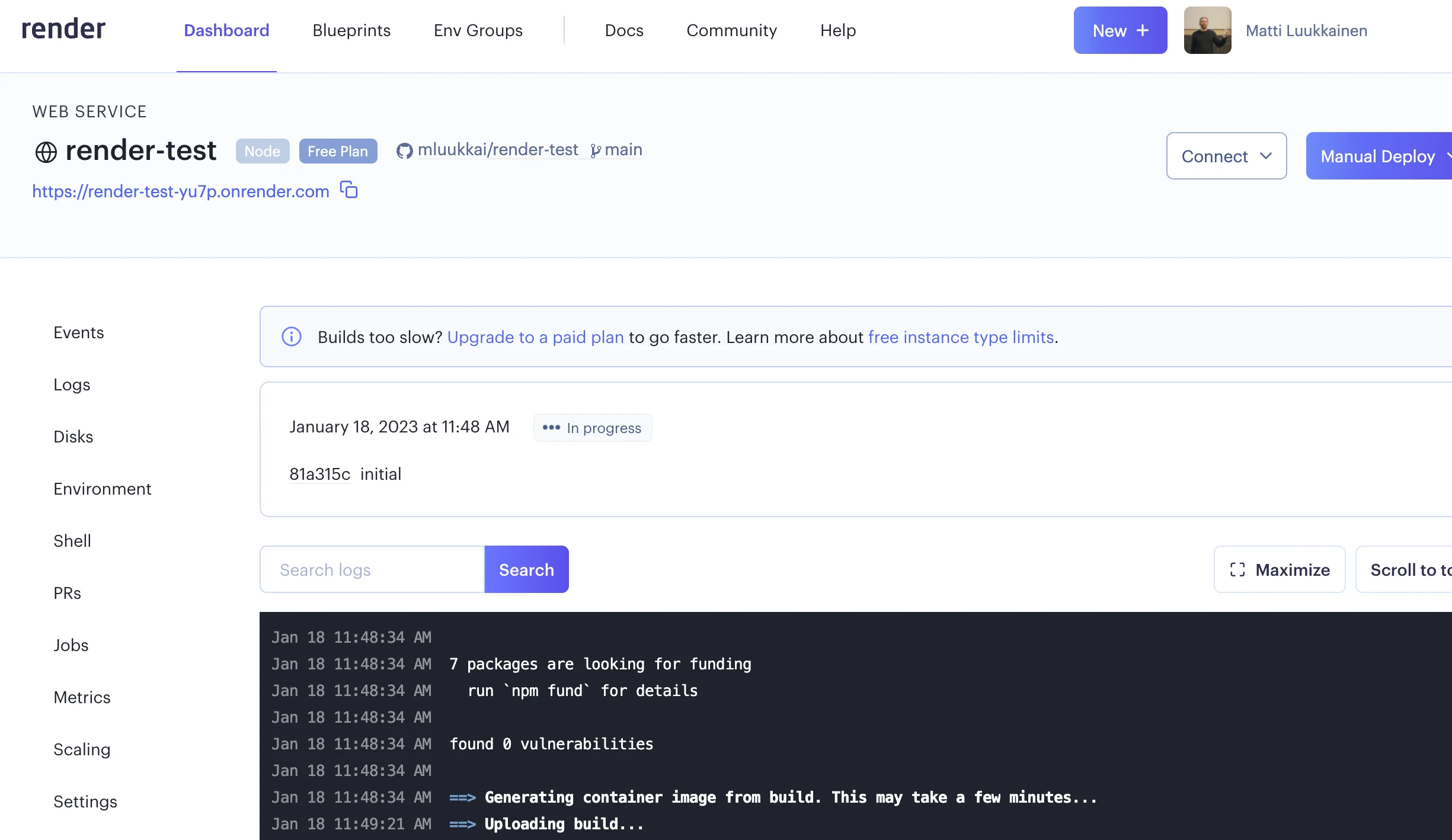
Task: Focus the Search logs input field
Action: [372, 569]
